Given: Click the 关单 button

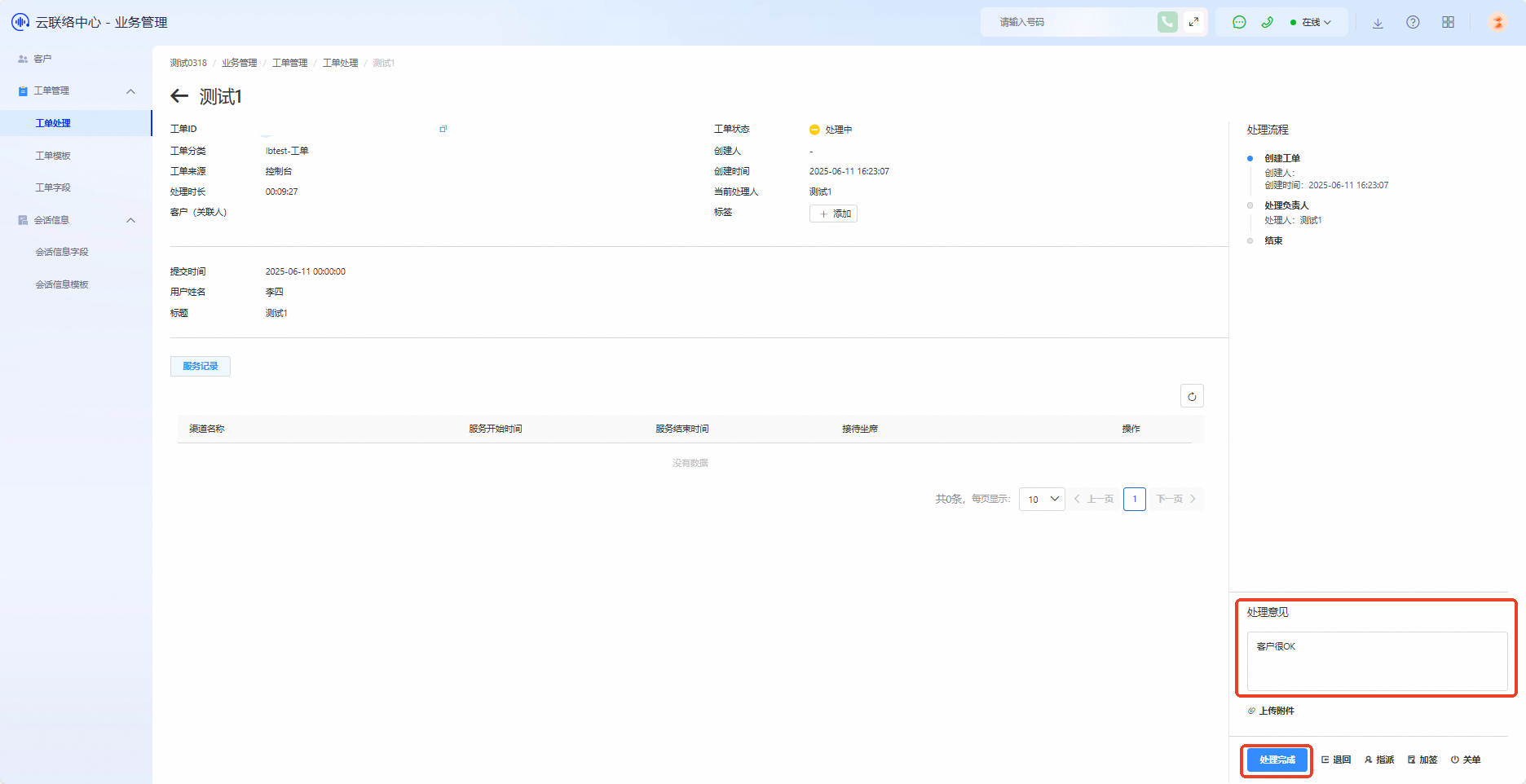Looking at the screenshot, I should (x=1466, y=760).
